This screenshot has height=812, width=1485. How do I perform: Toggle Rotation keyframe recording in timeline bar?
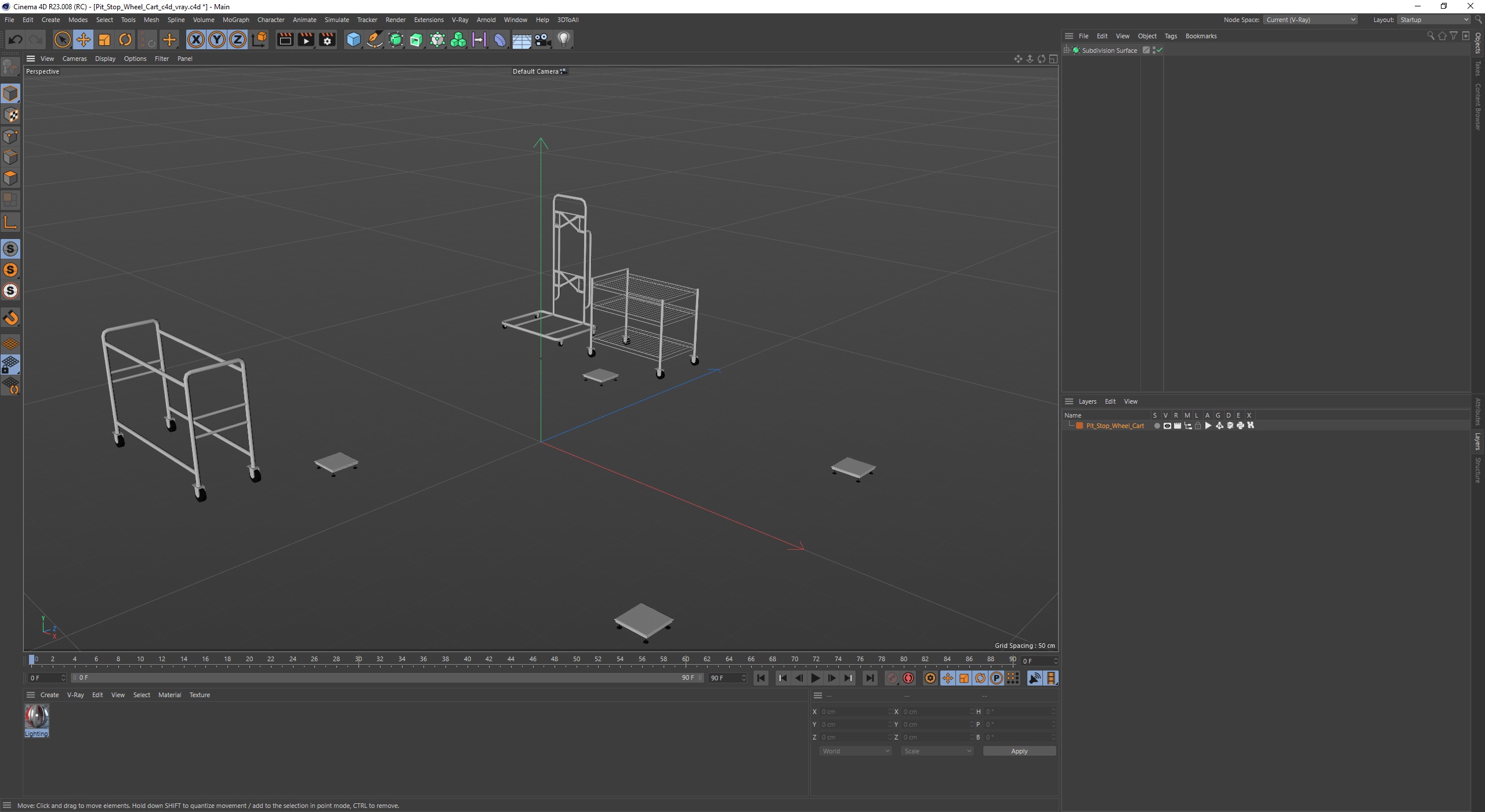click(980, 678)
